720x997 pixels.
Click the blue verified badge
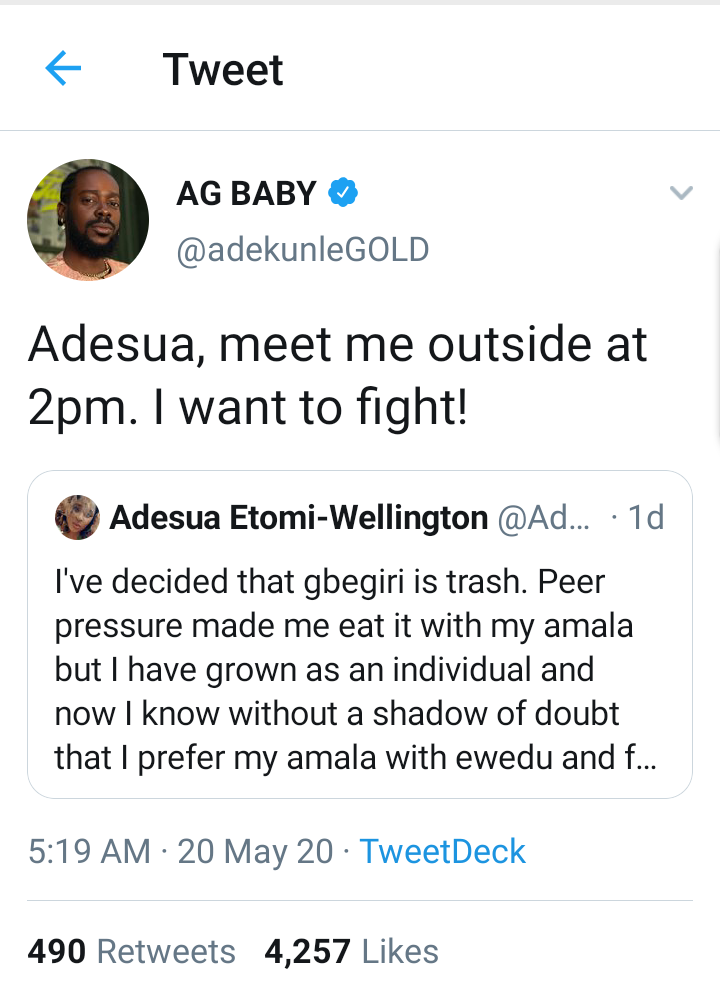coord(344,192)
